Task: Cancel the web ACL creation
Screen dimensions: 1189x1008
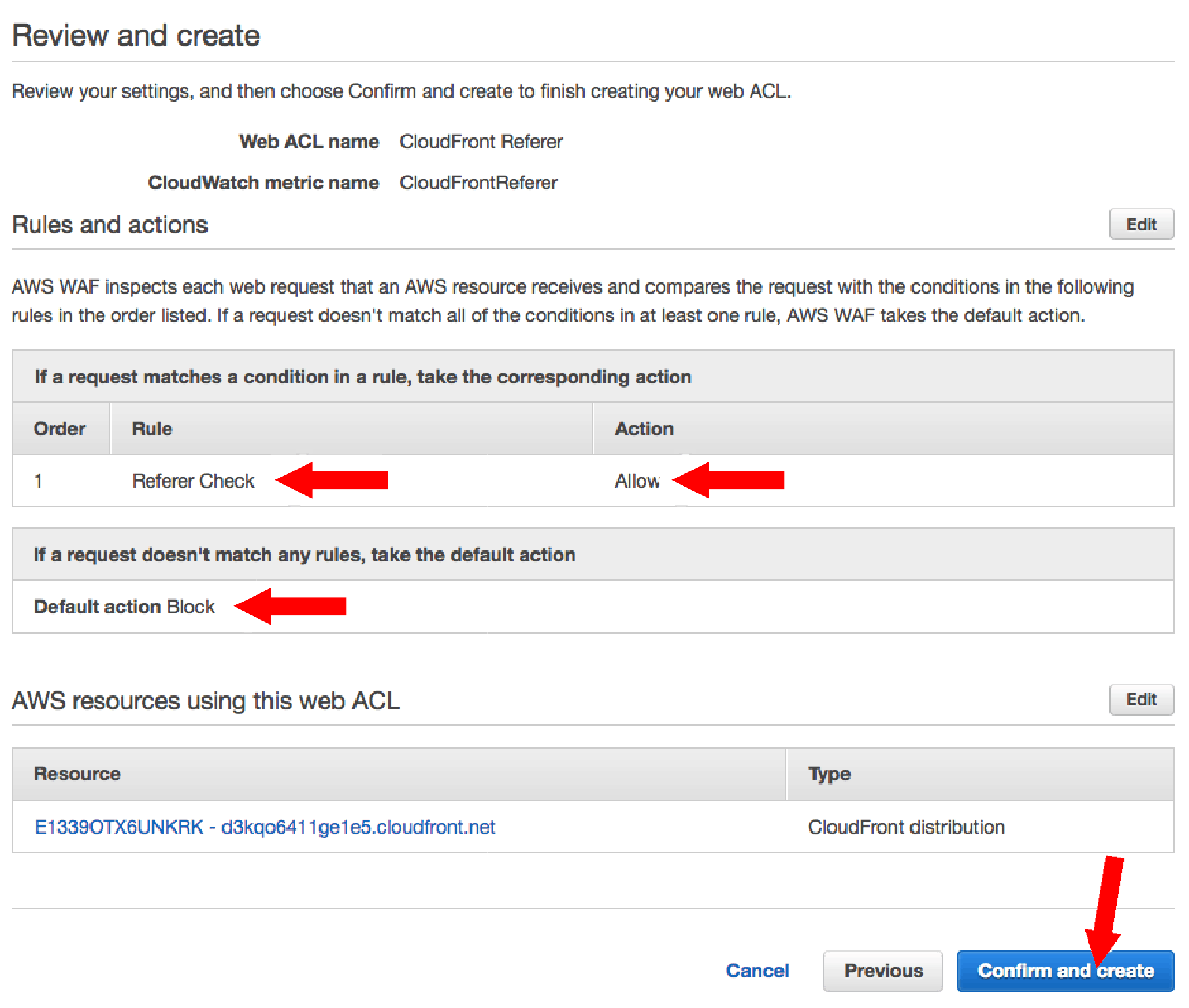Action: click(x=757, y=971)
